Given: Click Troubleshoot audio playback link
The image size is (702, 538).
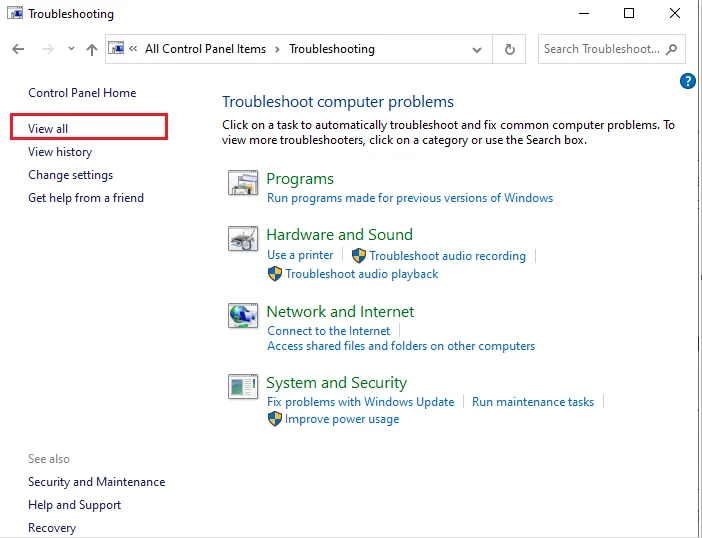Looking at the screenshot, I should (362, 274).
